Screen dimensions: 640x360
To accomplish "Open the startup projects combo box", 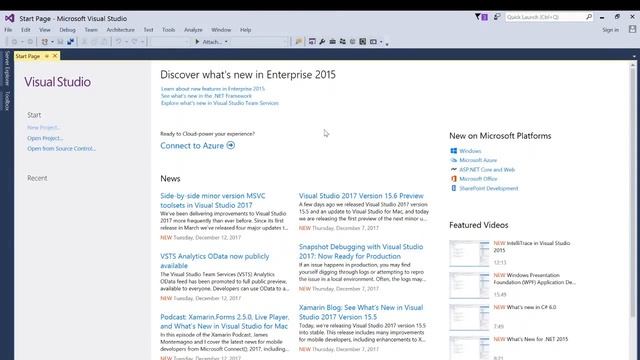I will pyautogui.click(x=260, y=42).
